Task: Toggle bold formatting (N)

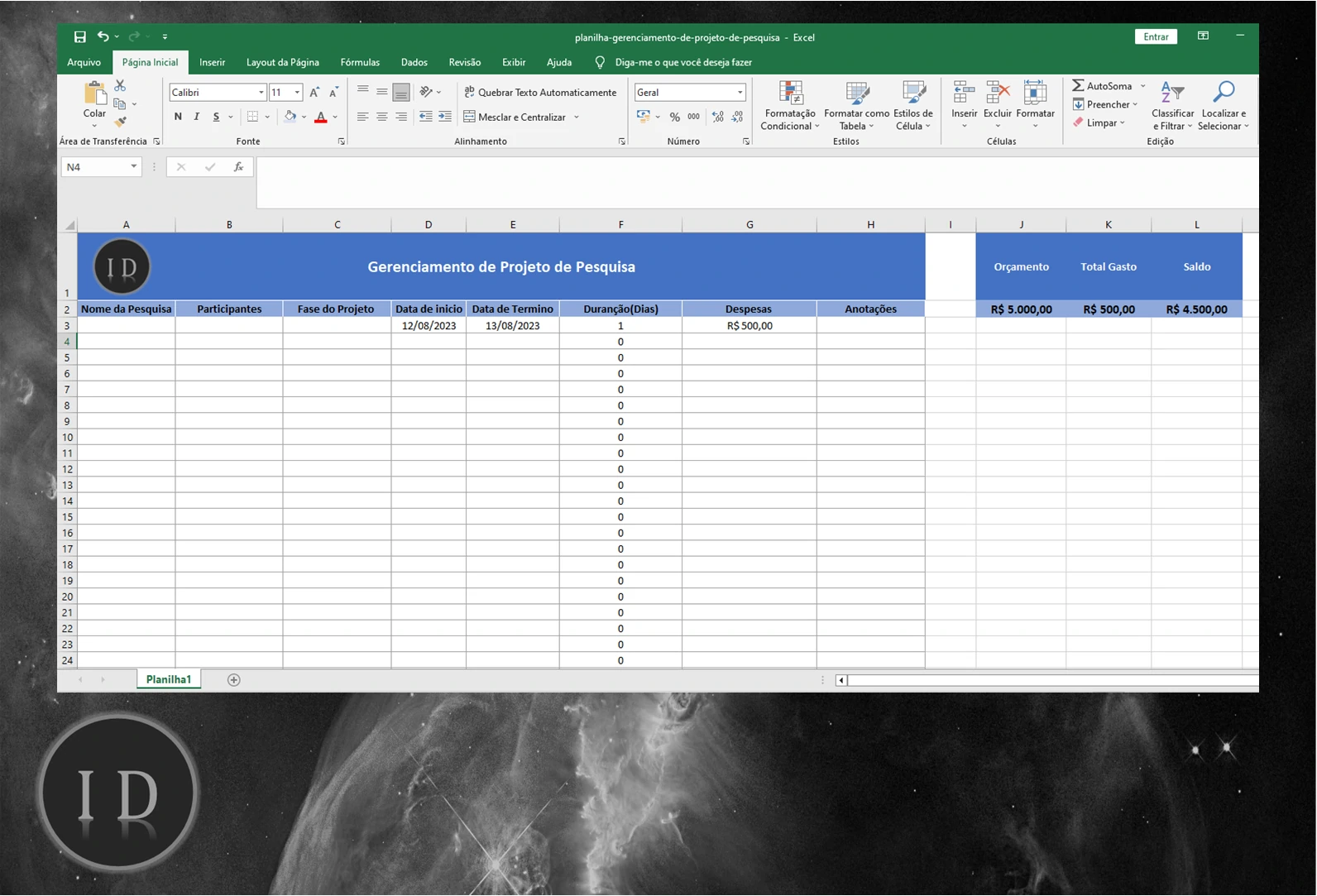Action: coord(178,117)
